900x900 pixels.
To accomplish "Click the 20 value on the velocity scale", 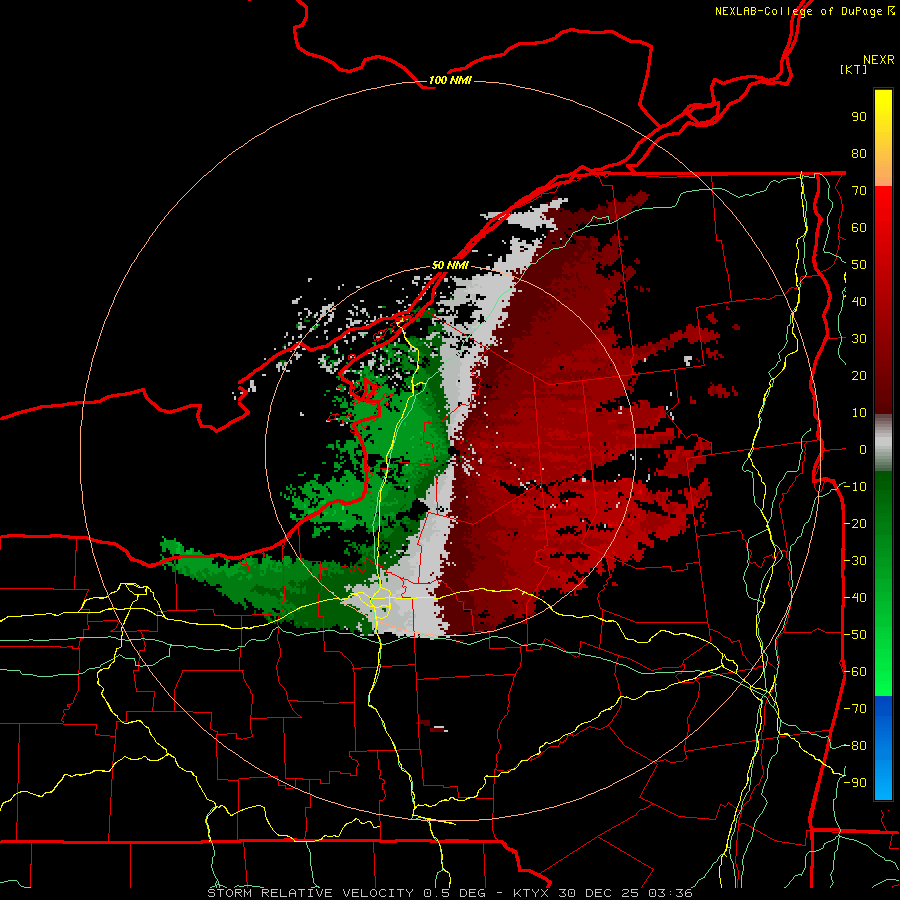I will point(859,376).
